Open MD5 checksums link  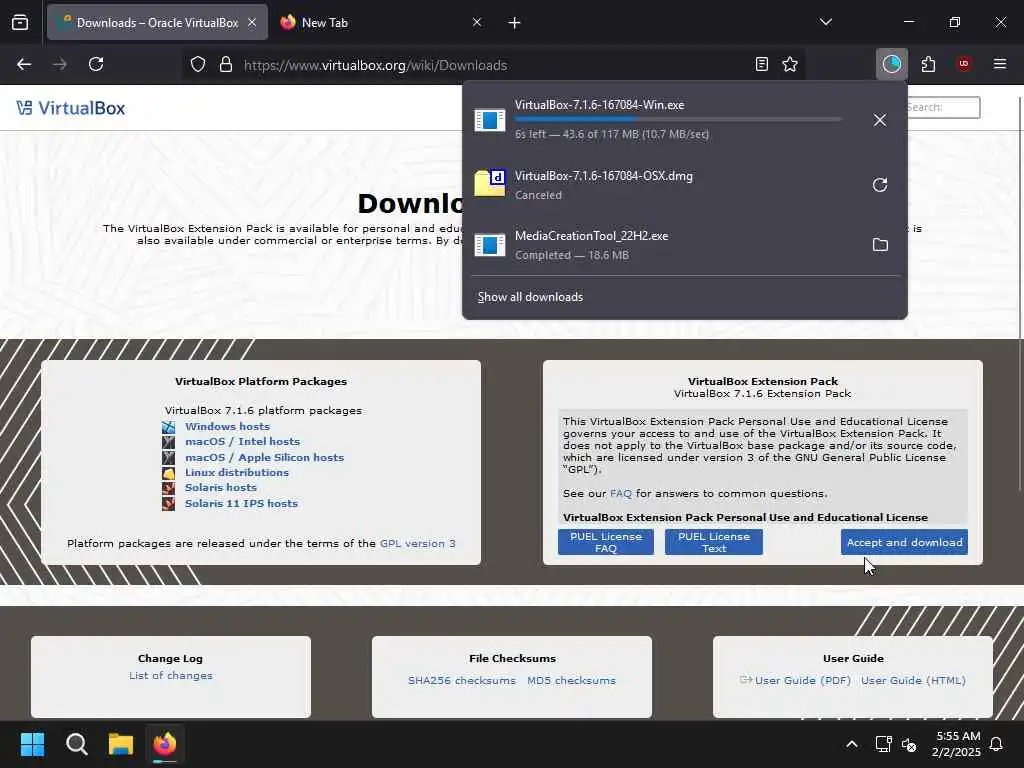click(x=571, y=680)
